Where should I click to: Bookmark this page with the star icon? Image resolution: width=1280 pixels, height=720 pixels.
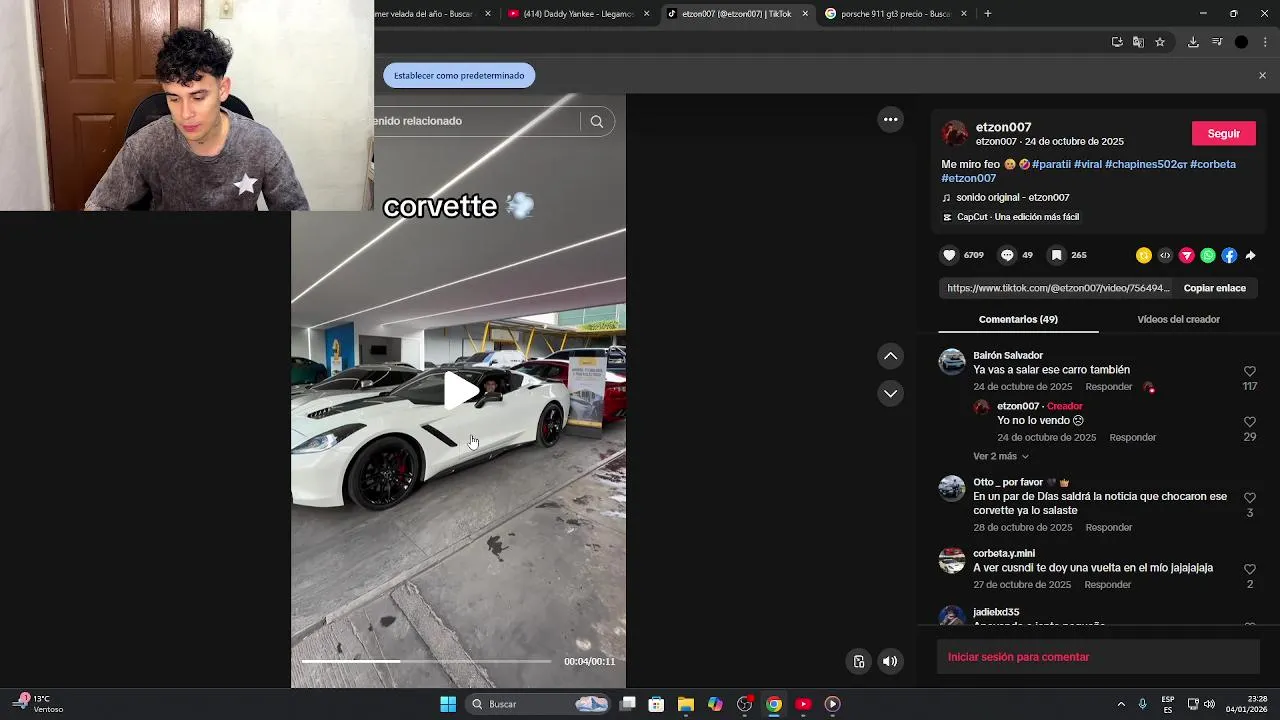tap(1160, 42)
